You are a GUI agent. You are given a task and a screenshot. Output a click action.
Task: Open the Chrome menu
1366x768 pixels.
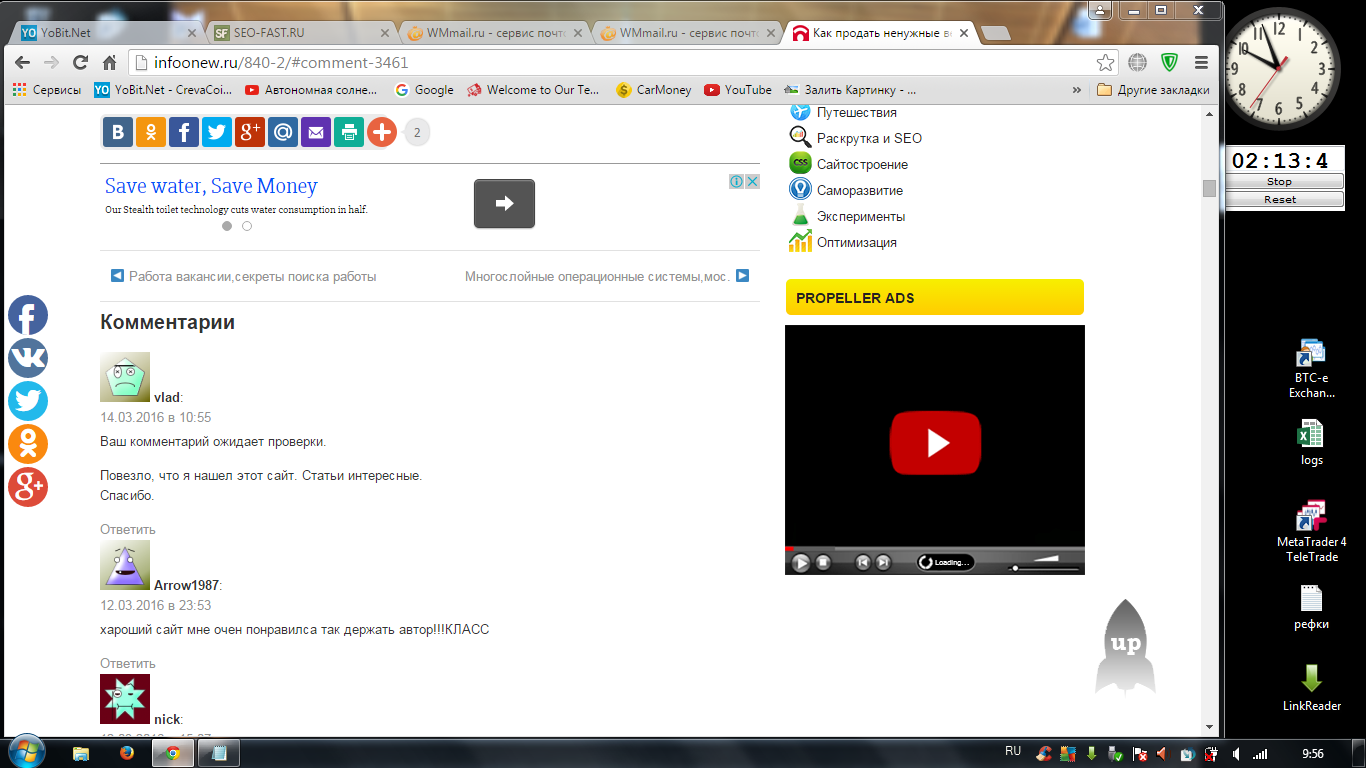point(1201,62)
